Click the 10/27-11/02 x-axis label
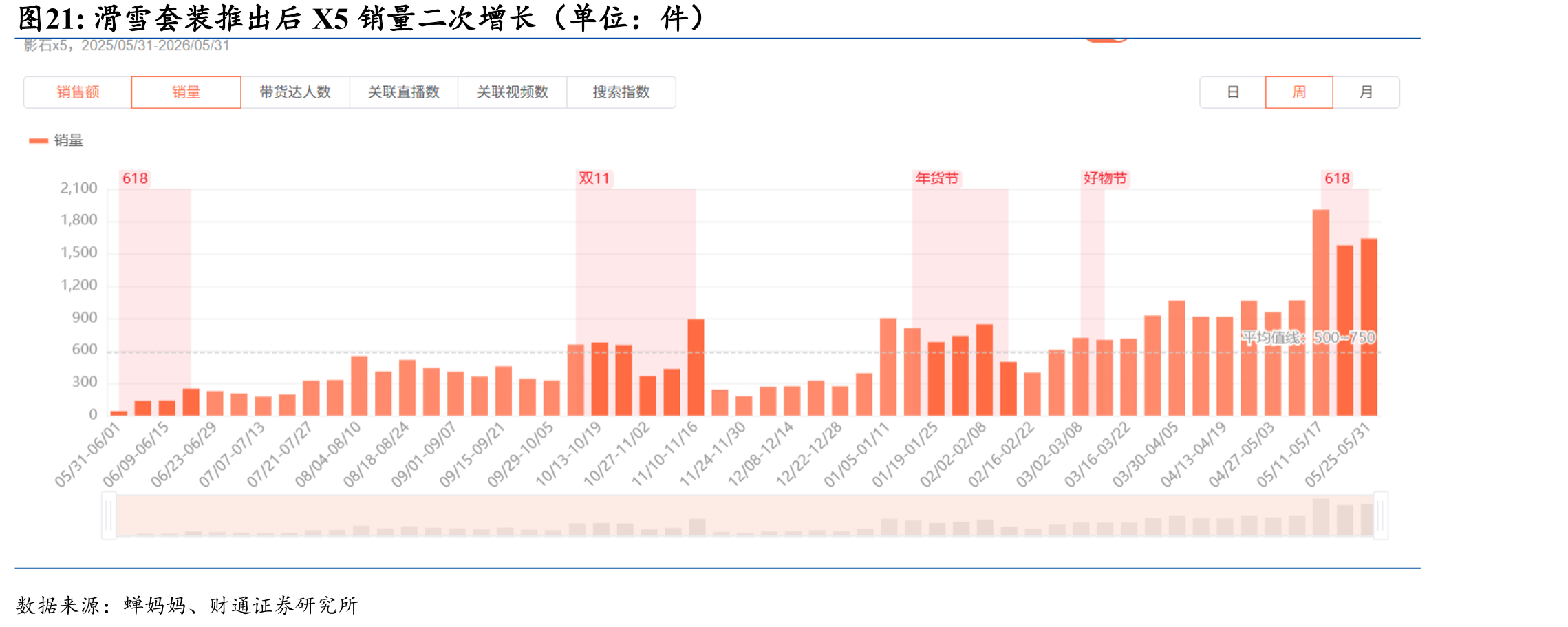Screen dimensions: 1568x627 click(x=616, y=455)
